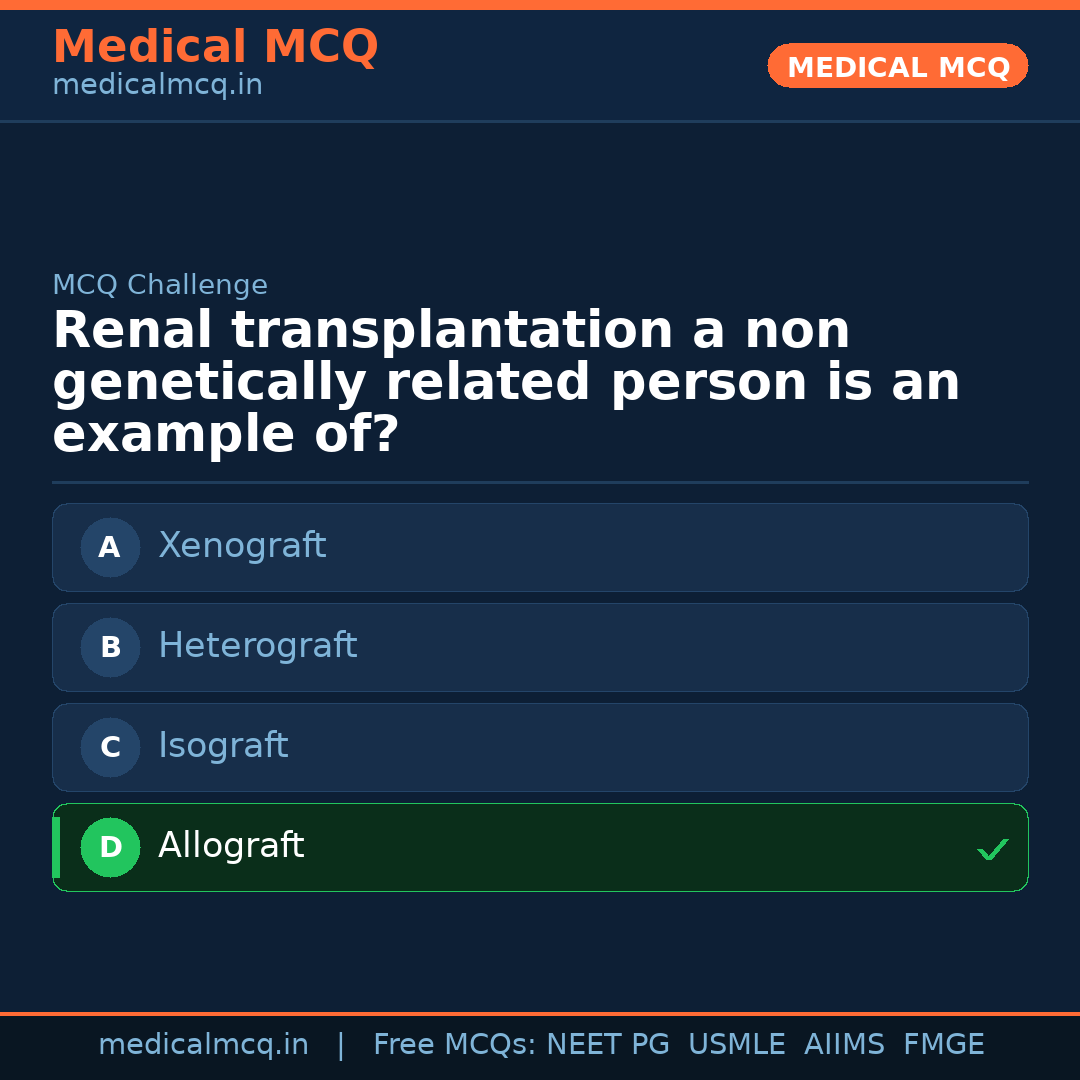The height and width of the screenshot is (1080, 1080).
Task: Click the circular B badge for Heterograft
Action: coord(110,647)
